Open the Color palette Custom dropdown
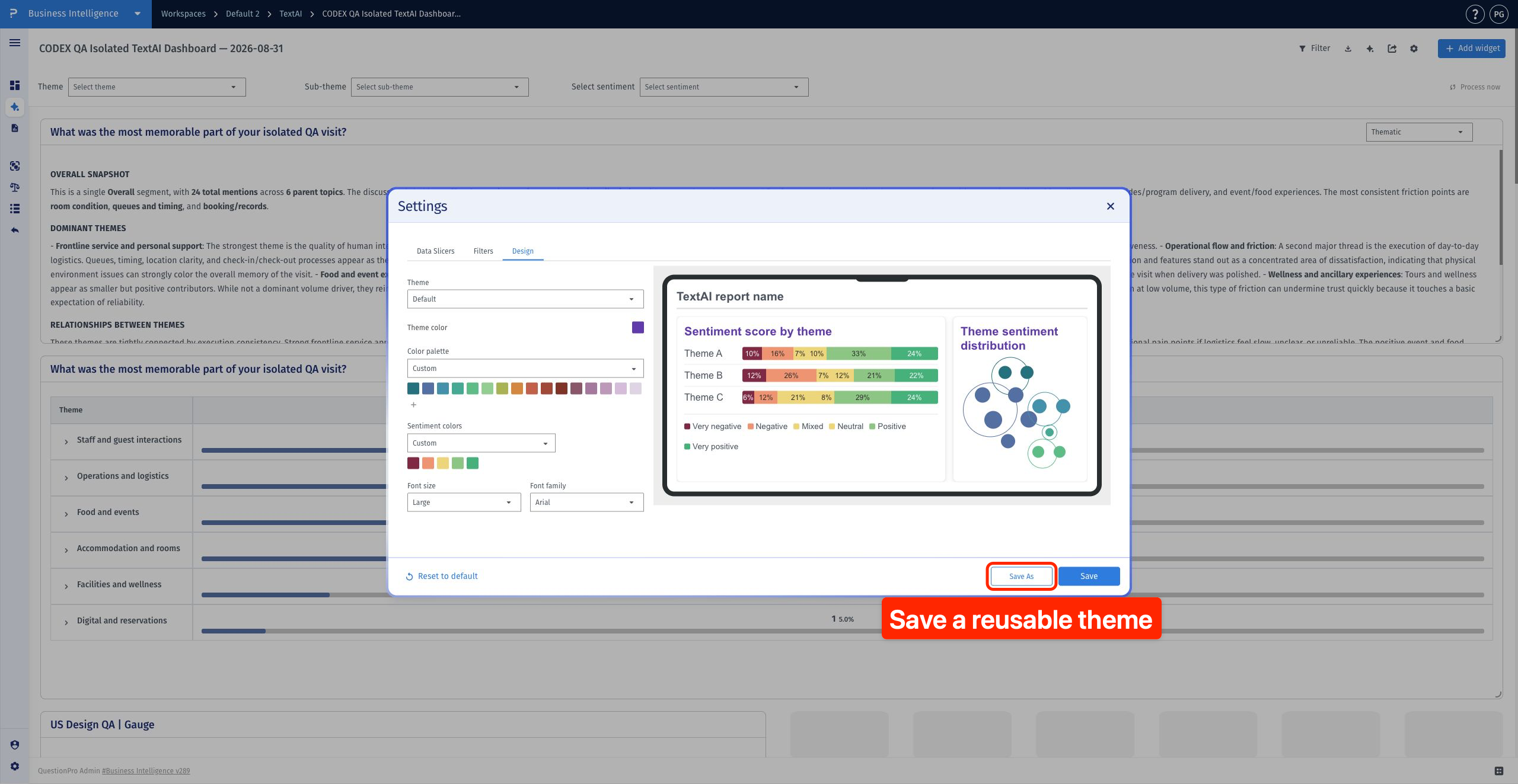 tap(525, 368)
